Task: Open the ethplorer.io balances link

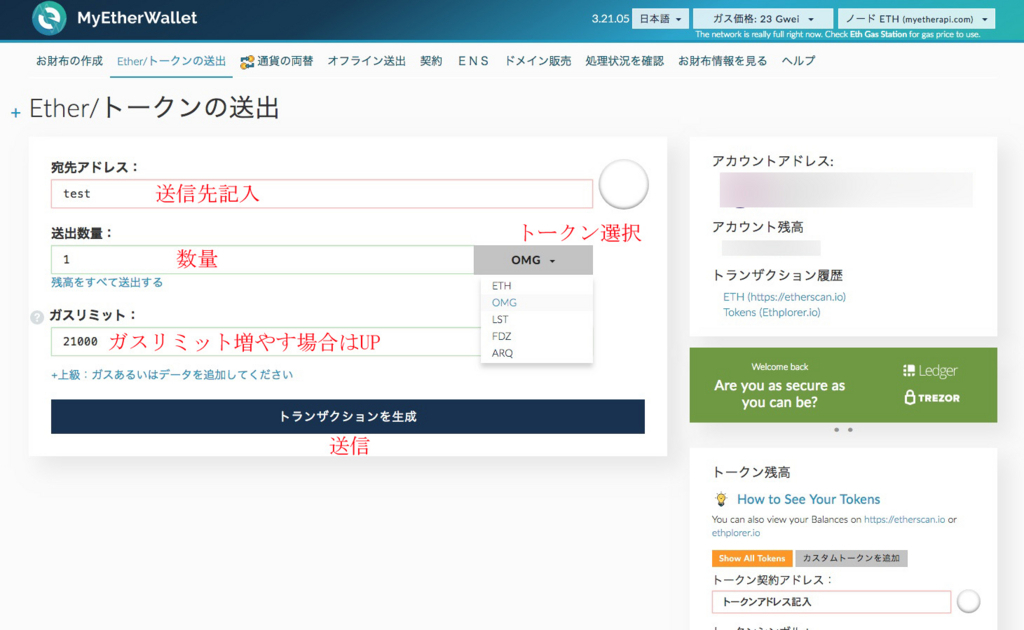Action: click(x=735, y=533)
